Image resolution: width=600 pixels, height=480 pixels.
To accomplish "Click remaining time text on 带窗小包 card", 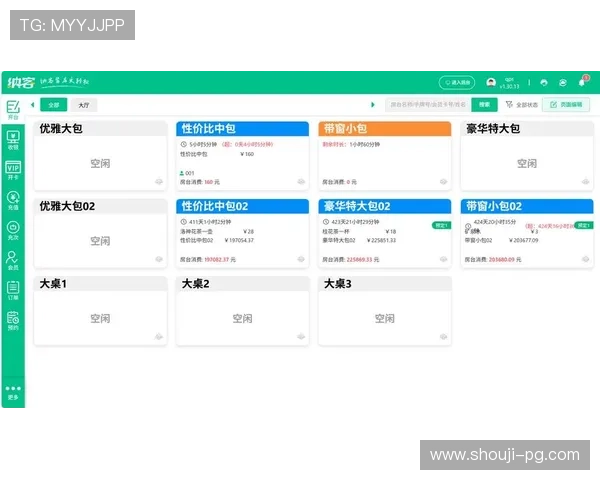I will coord(351,144).
